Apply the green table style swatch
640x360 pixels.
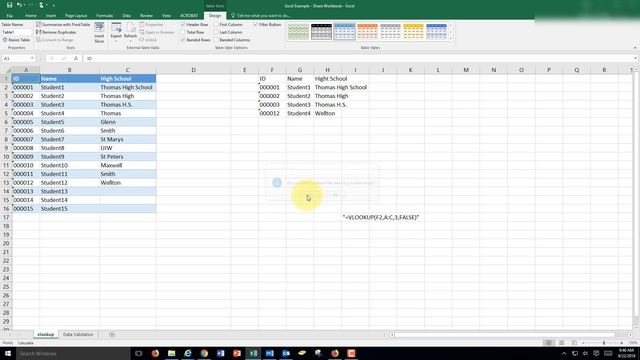[x=298, y=32]
